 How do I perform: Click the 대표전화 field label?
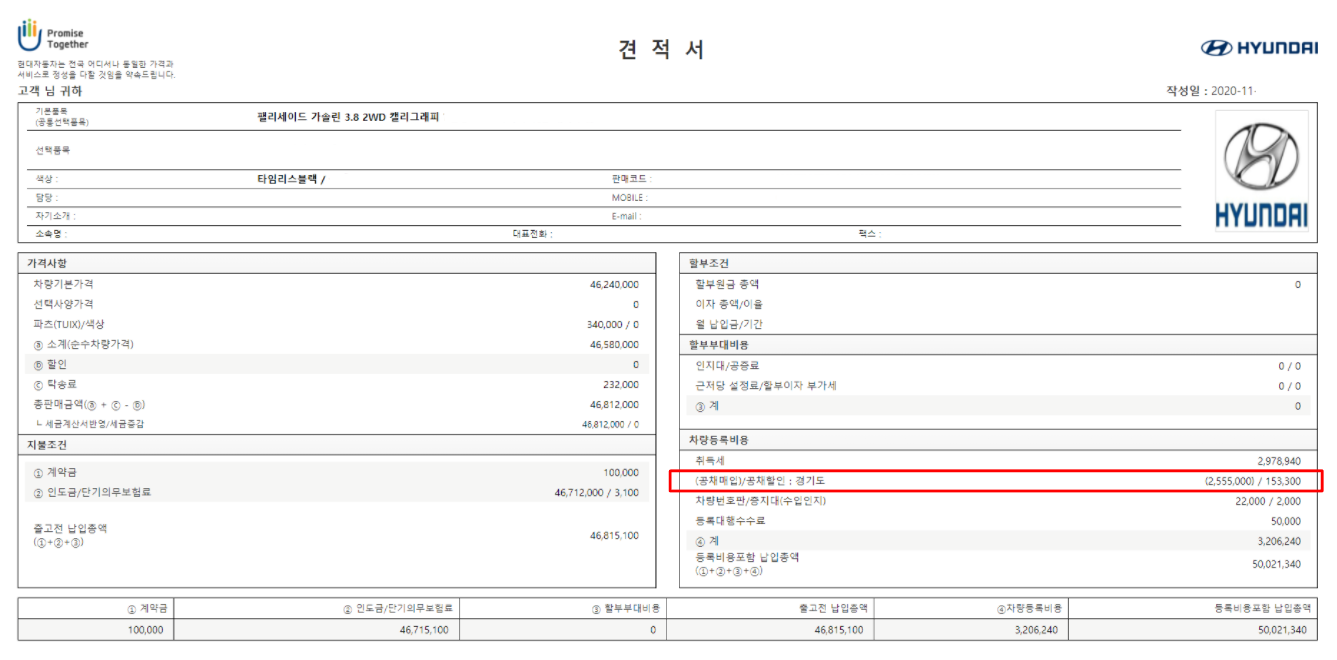coord(533,234)
